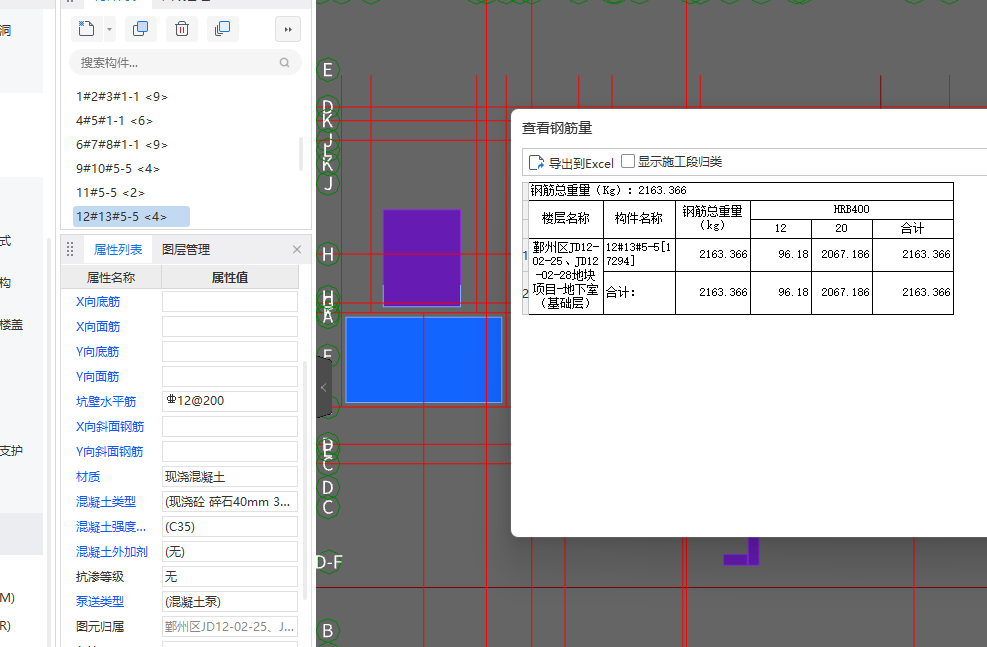Click the X向底筋 property name link
987x647 pixels.
click(98, 301)
